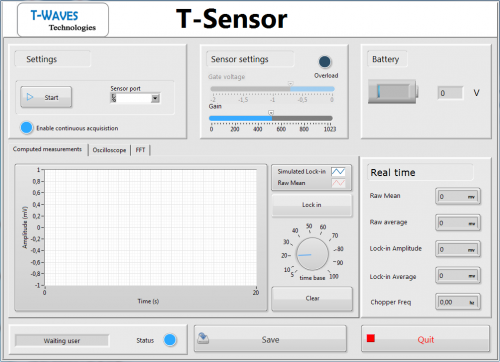The height and width of the screenshot is (362, 500).
Task: Click the T-Waves Technologies logo
Action: [63, 20]
